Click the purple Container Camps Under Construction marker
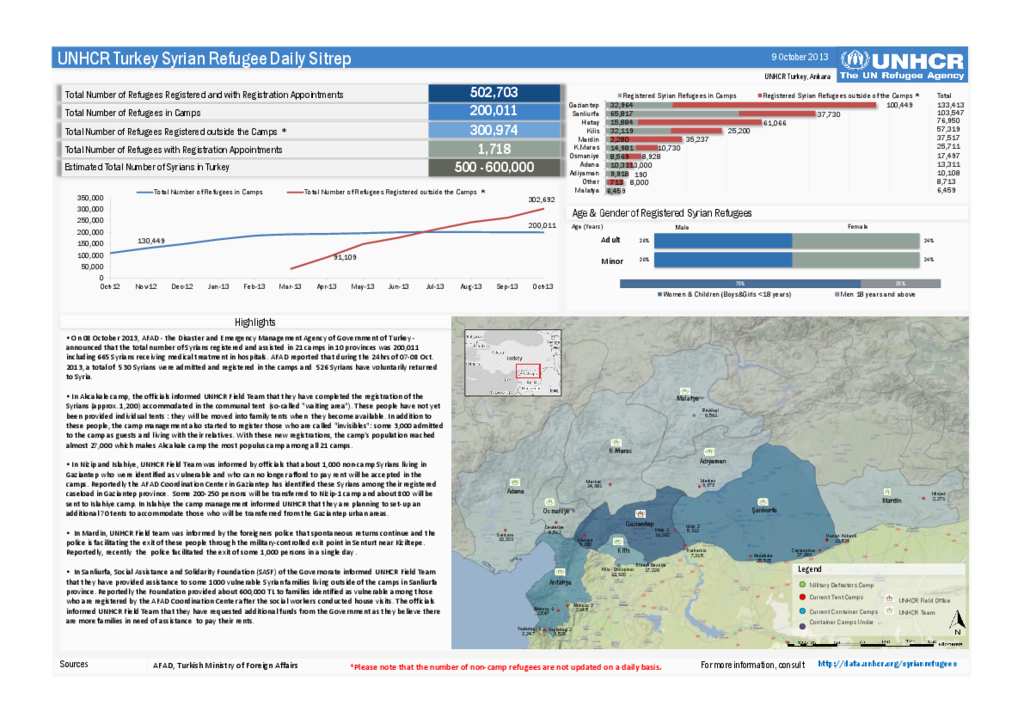 click(x=802, y=627)
